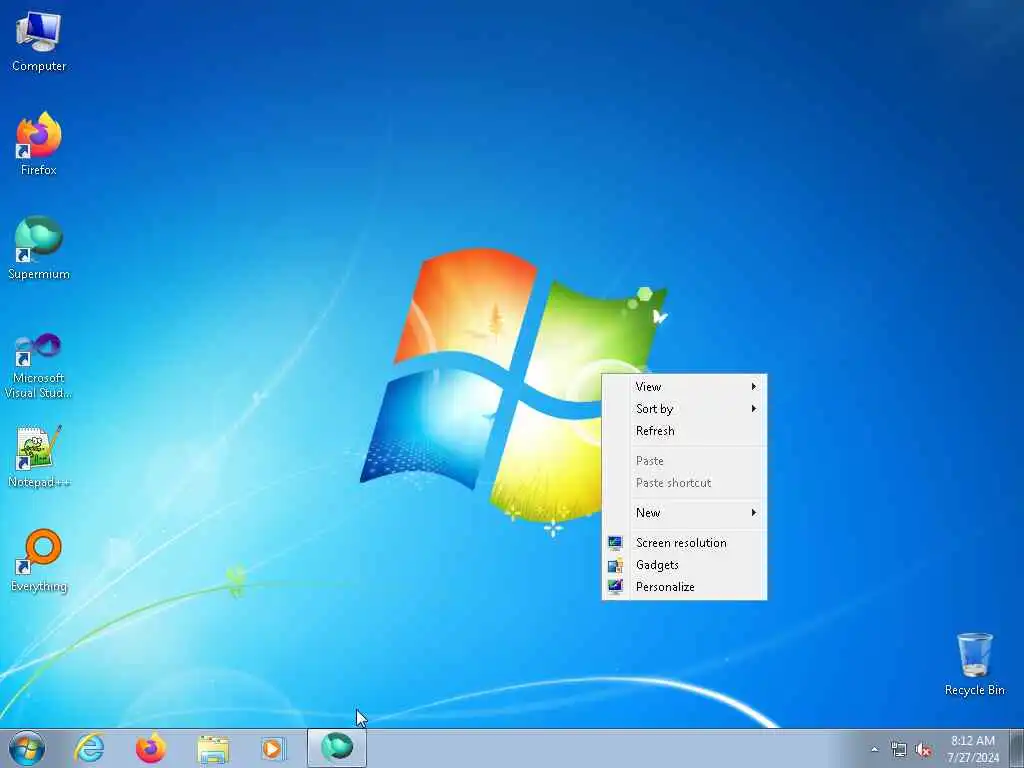Launch Internet Explorer from the taskbar

(x=89, y=748)
